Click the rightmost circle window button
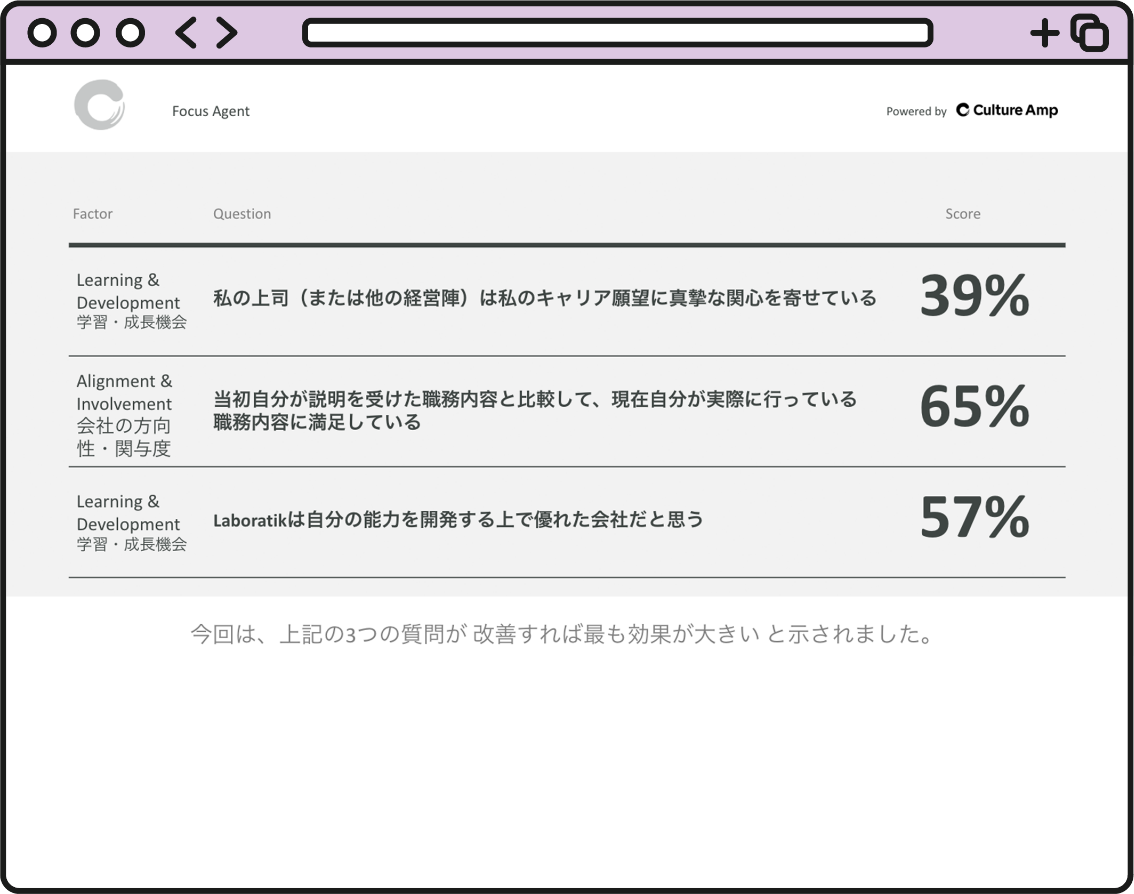 coord(130,33)
